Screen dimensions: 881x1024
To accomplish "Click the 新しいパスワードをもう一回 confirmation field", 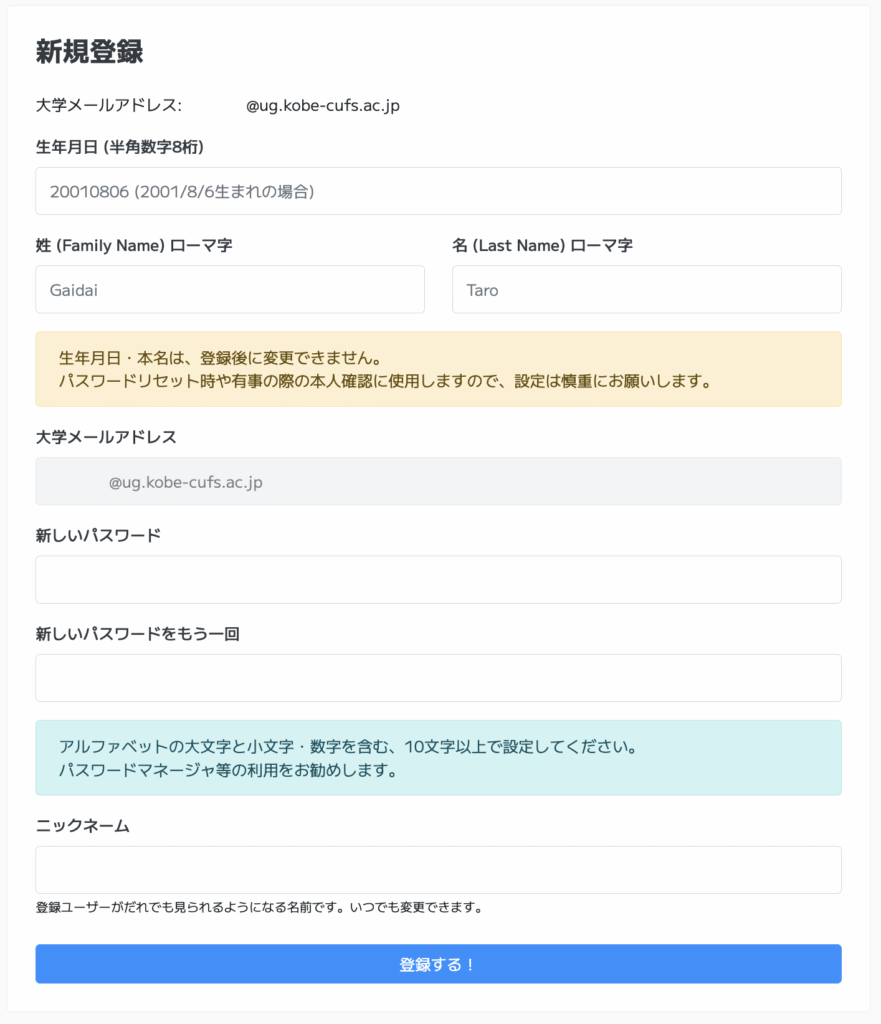I will 438,678.
